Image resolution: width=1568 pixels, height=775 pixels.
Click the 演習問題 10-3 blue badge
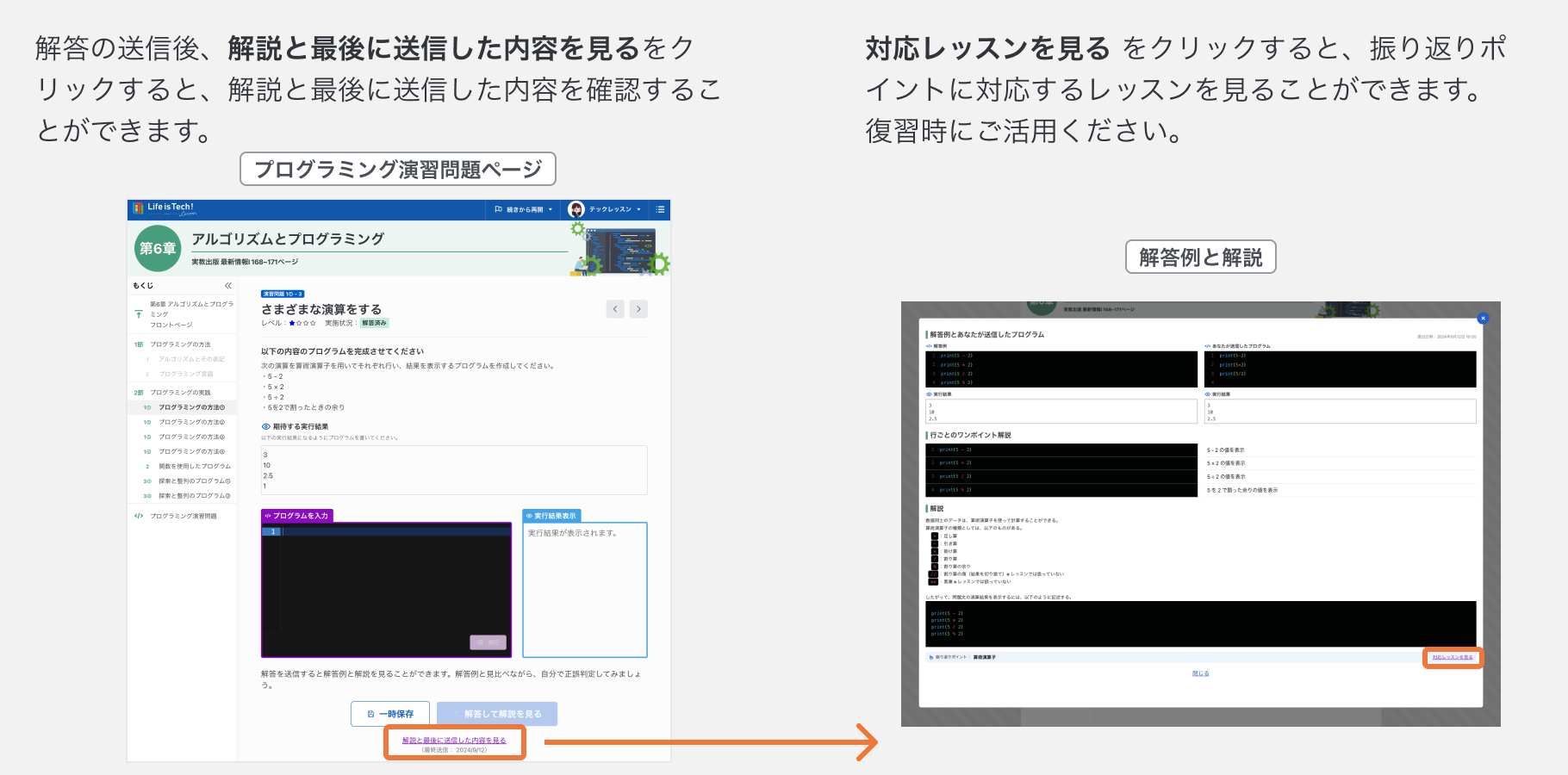(x=283, y=294)
